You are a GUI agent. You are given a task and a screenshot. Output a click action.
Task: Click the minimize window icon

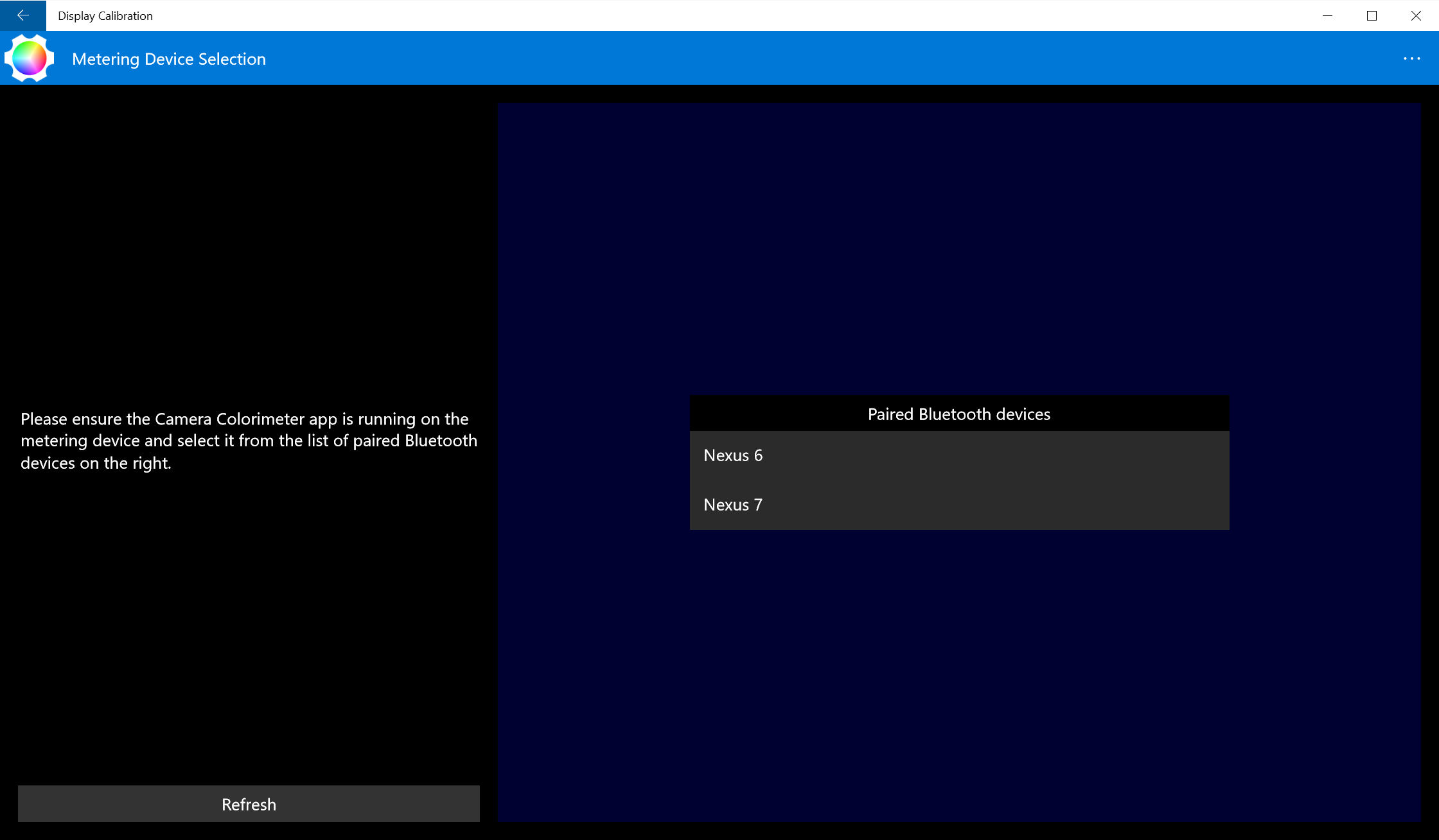tap(1328, 15)
